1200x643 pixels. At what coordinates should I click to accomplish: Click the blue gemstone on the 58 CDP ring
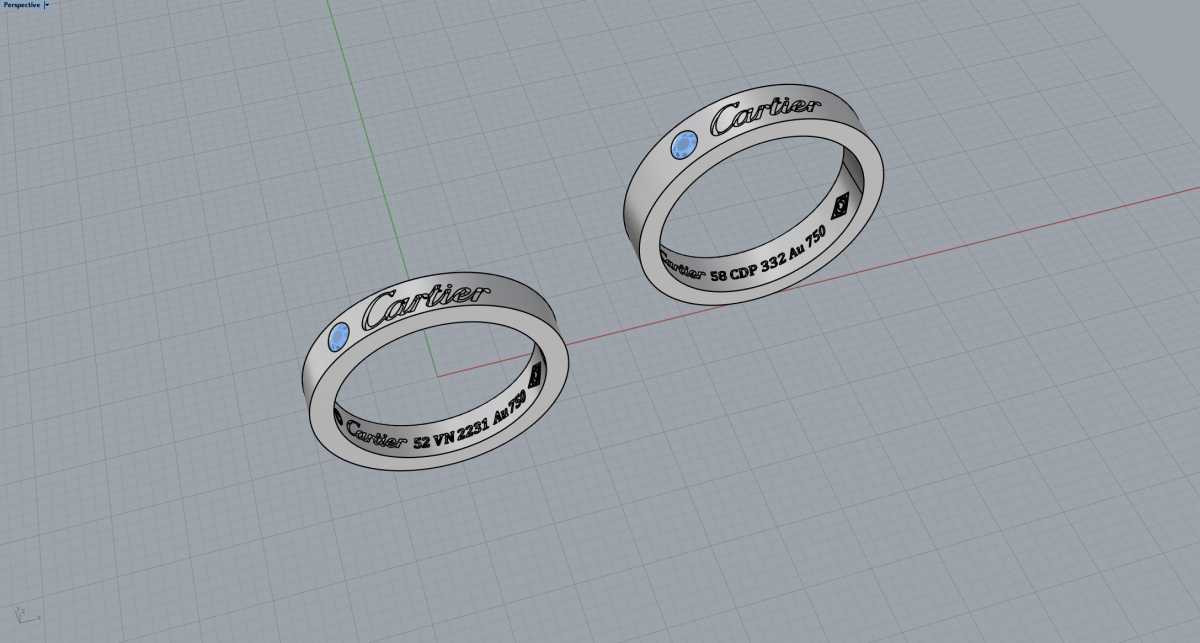pyautogui.click(x=684, y=146)
